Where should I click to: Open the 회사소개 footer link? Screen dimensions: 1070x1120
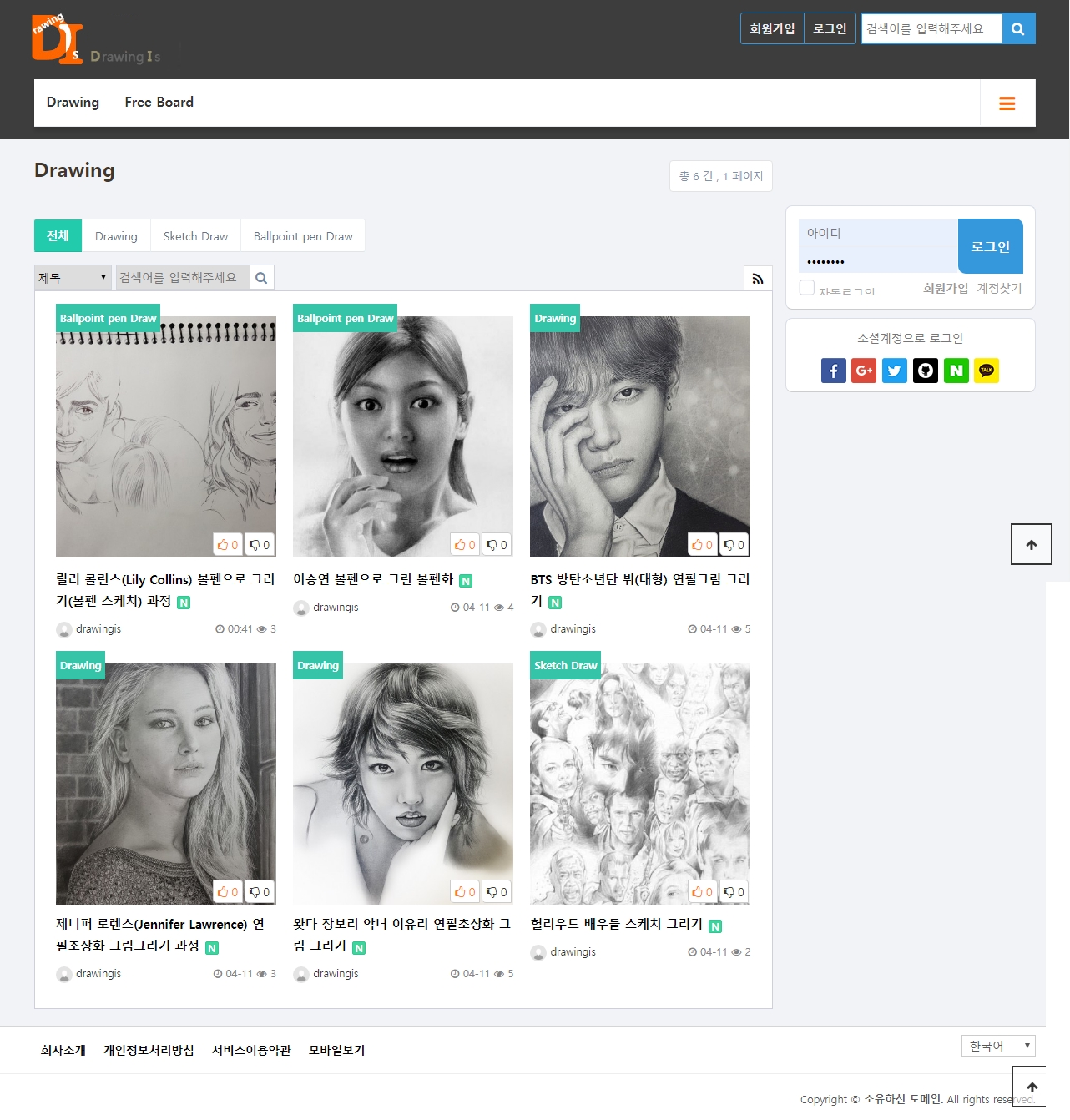pyautogui.click(x=63, y=1050)
